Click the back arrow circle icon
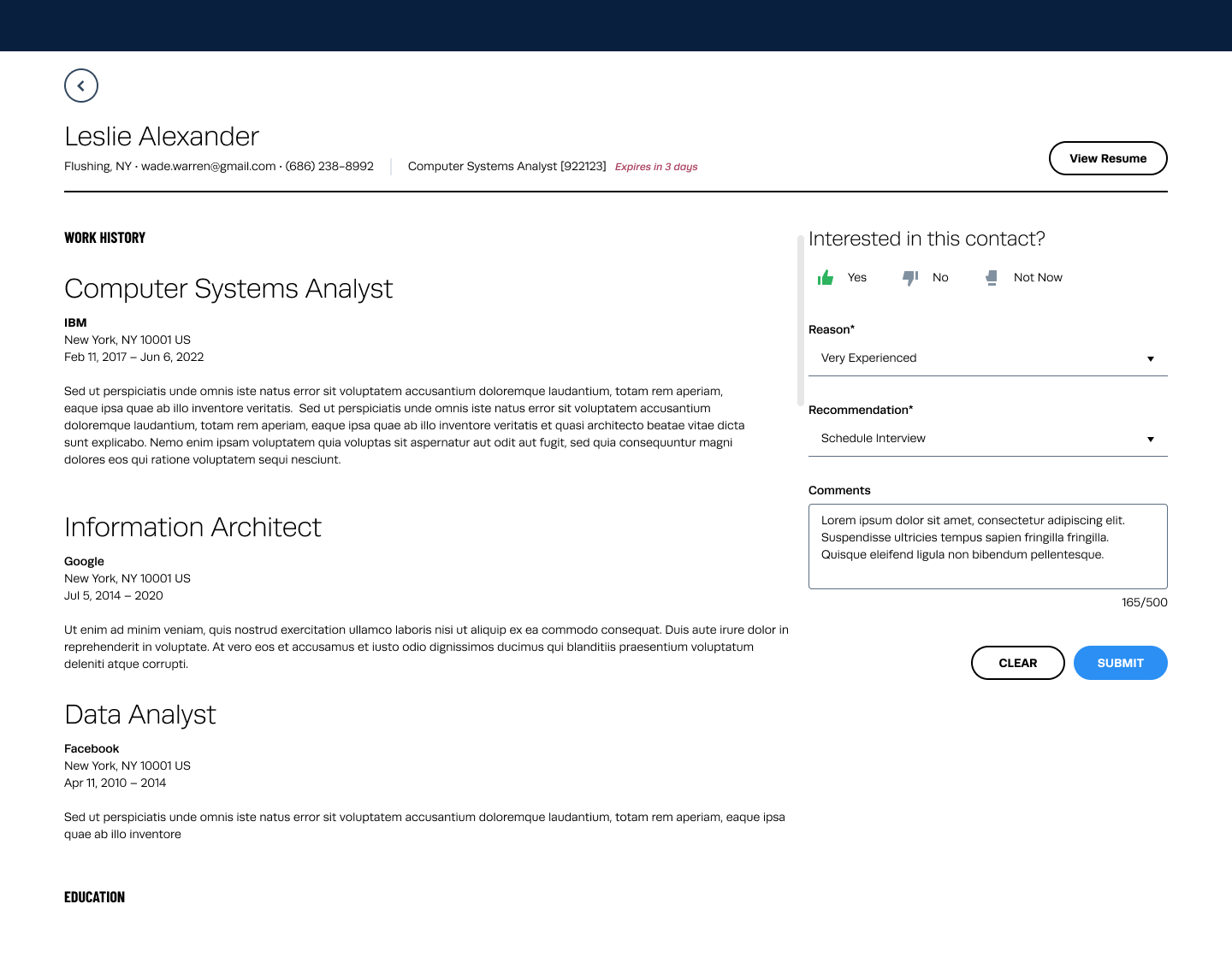Viewport: 1232px width, 975px height. pyautogui.click(x=81, y=86)
